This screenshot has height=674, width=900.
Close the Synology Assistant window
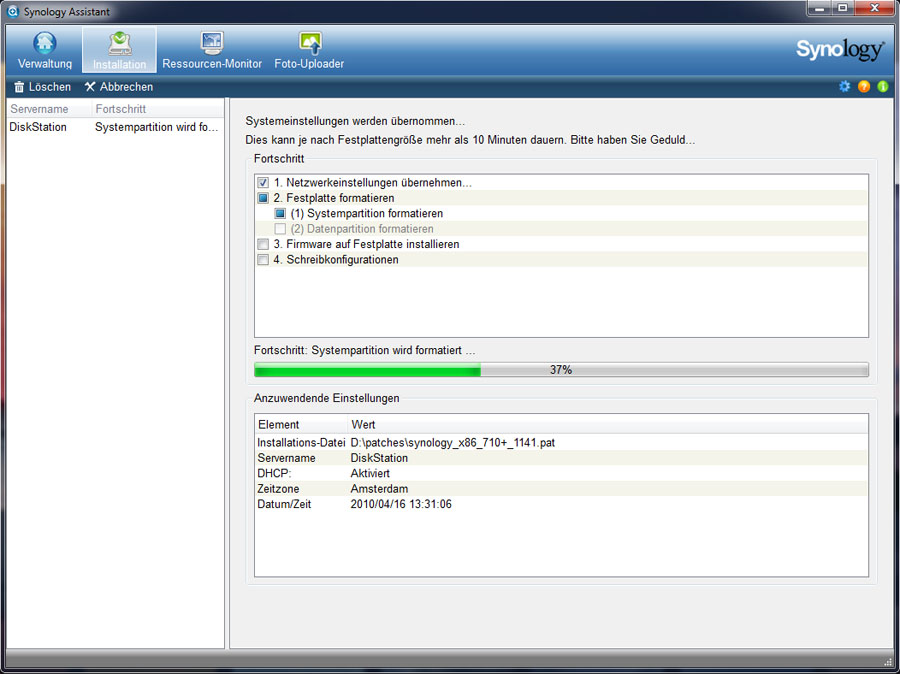pyautogui.click(x=874, y=9)
